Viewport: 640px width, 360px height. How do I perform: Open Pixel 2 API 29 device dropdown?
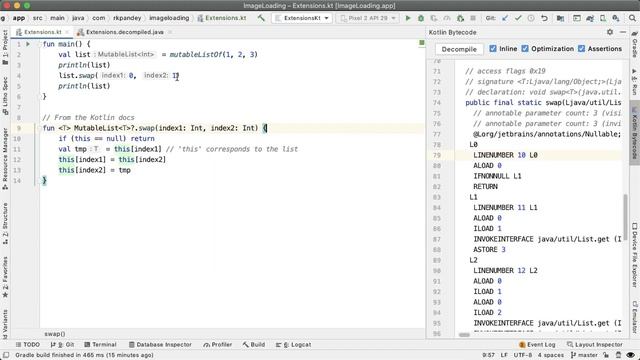[367, 18]
